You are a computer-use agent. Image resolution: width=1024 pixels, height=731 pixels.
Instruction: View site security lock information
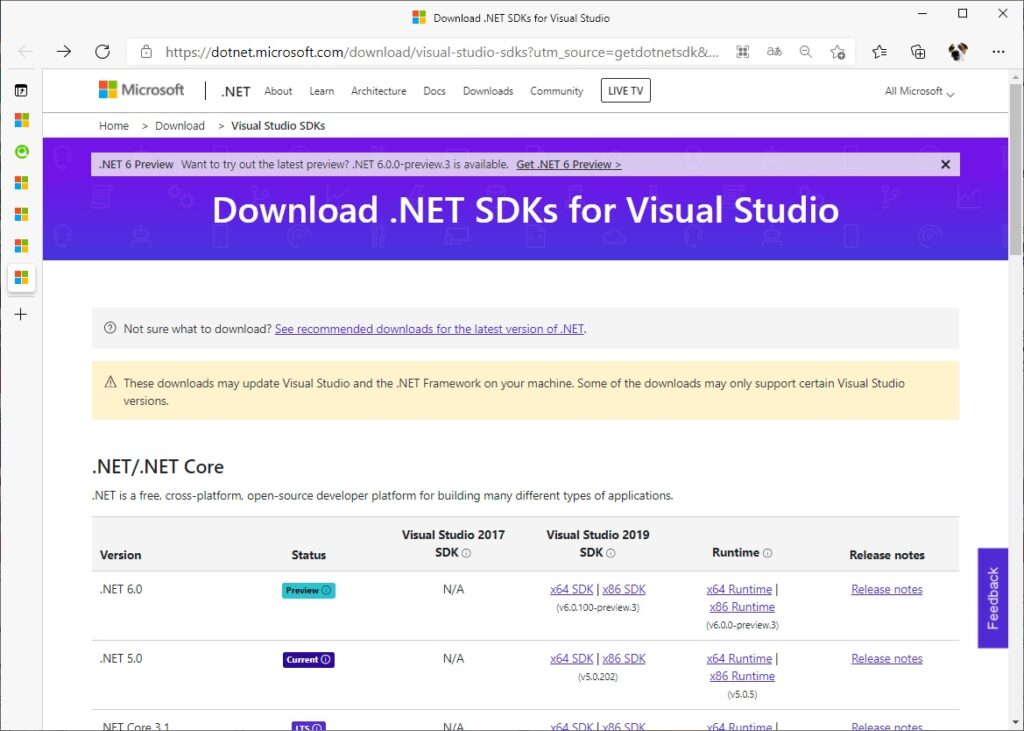coord(146,52)
